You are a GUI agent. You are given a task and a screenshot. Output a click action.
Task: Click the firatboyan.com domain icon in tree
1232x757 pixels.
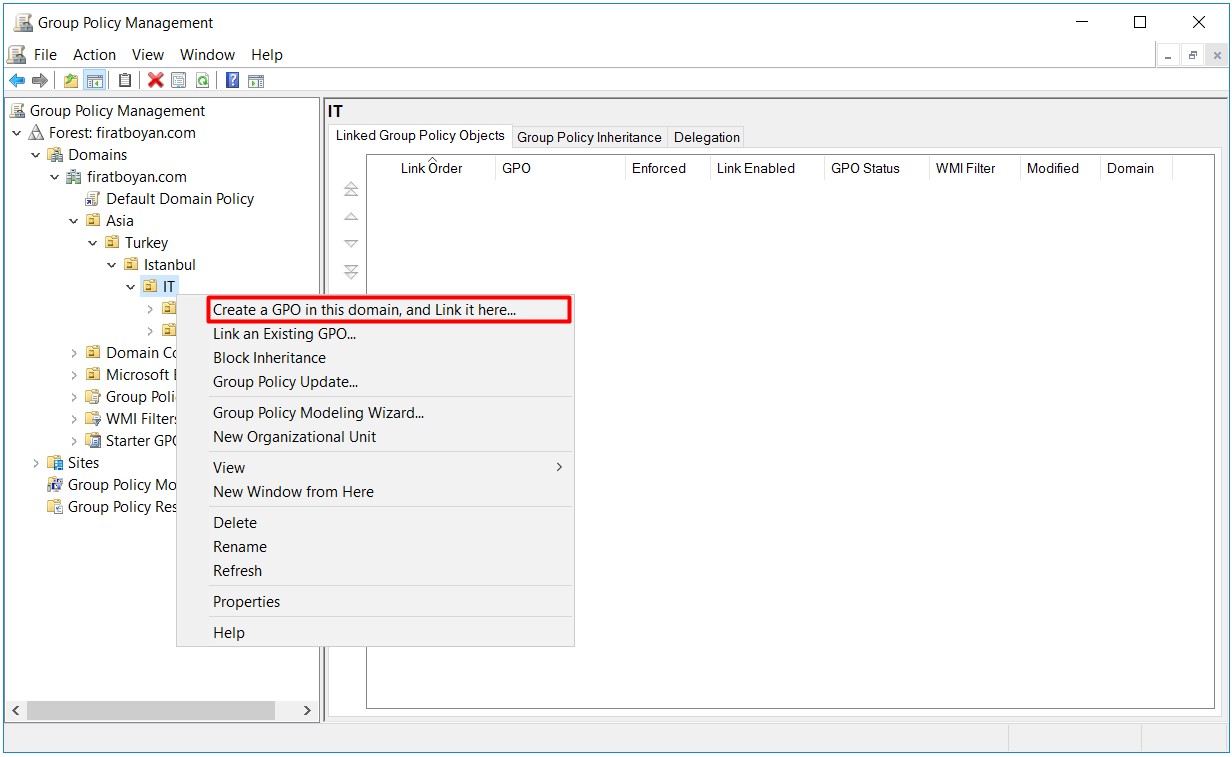74,177
